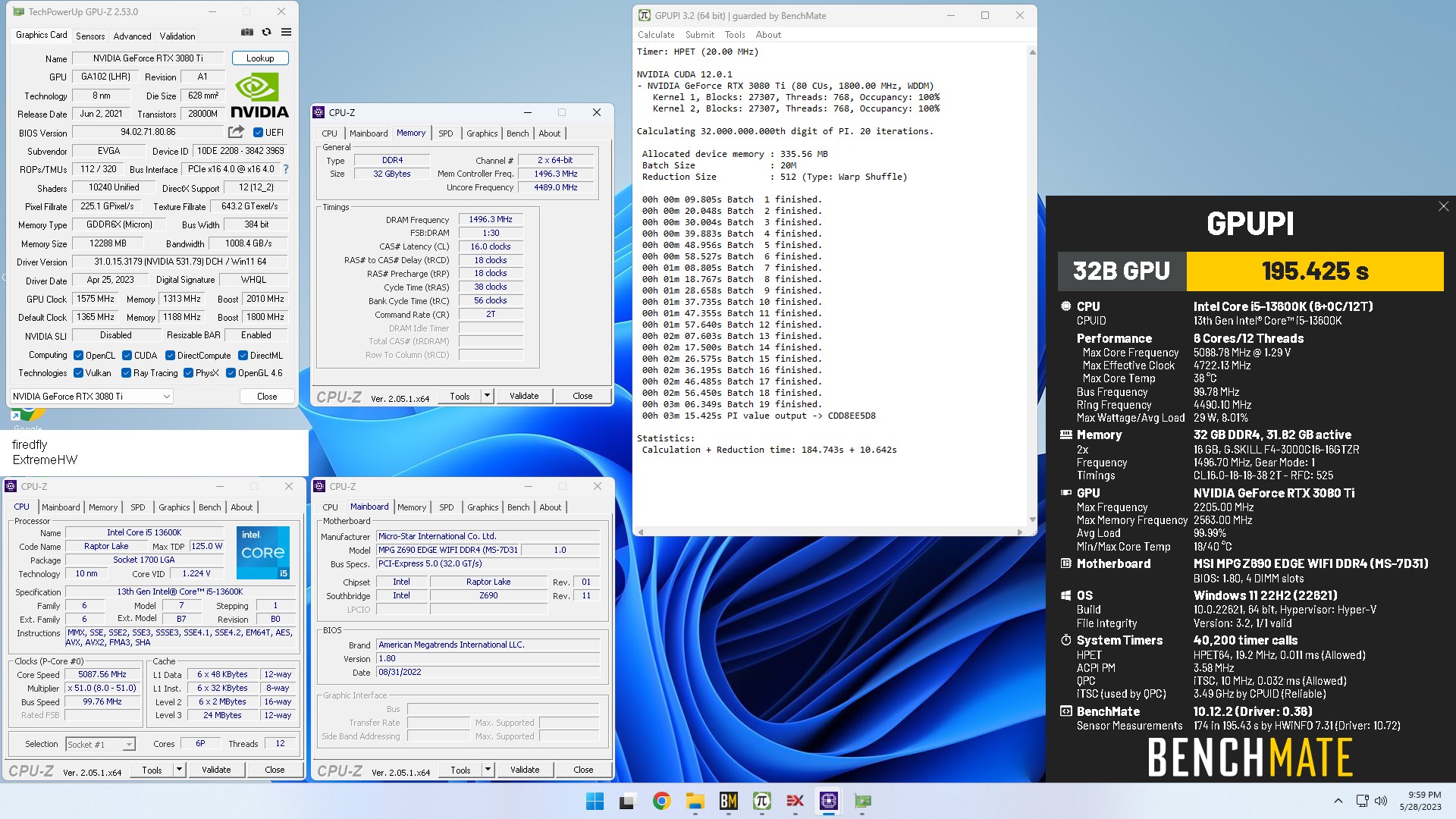Toggle the Vulkan checkbox
Image resolution: width=1456 pixels, height=819 pixels.
coord(78,373)
